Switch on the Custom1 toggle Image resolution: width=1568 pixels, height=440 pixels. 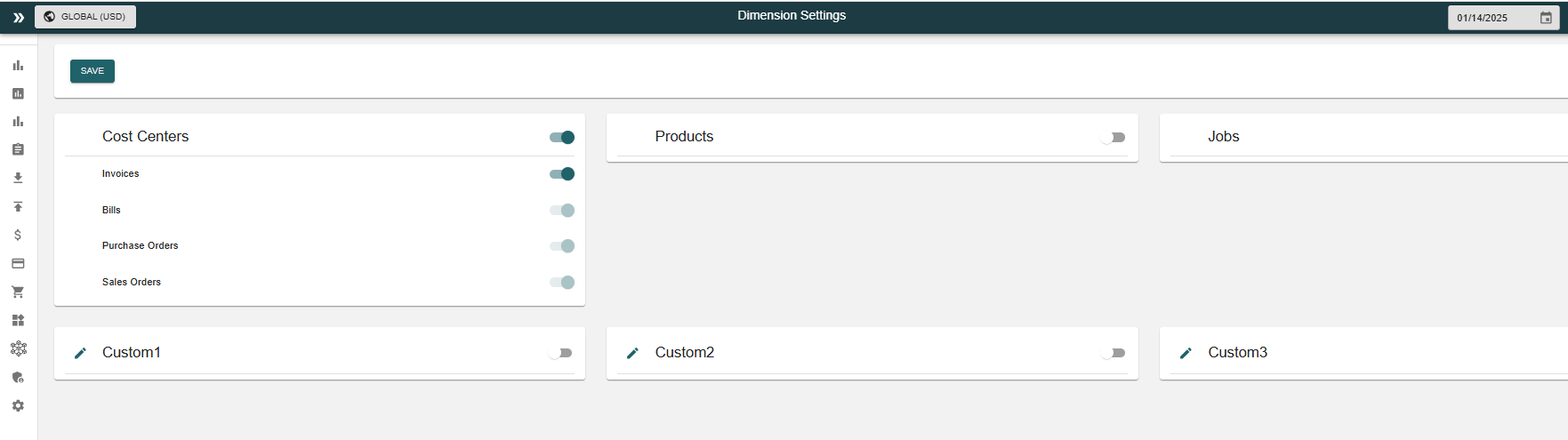560,353
